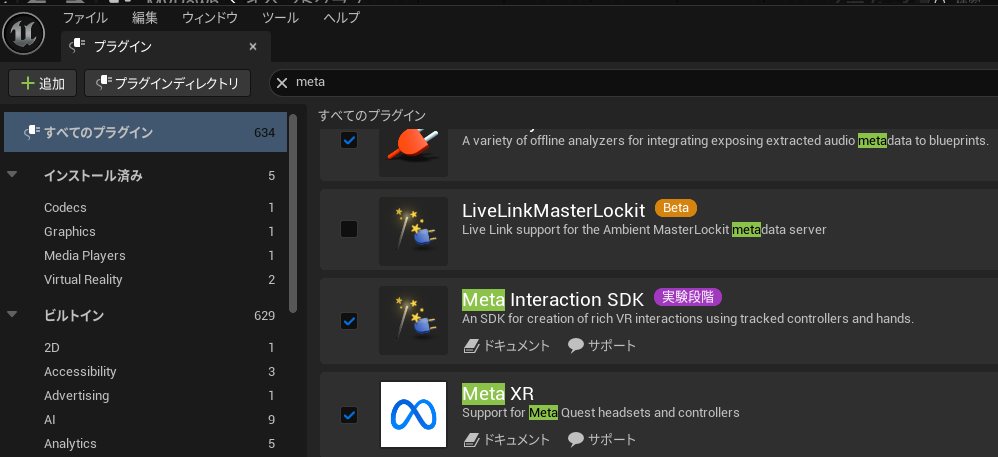Open the 編集 menu

point(145,17)
